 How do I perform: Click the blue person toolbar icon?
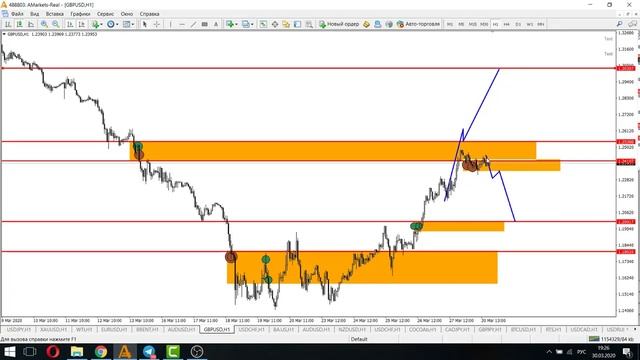click(378, 24)
